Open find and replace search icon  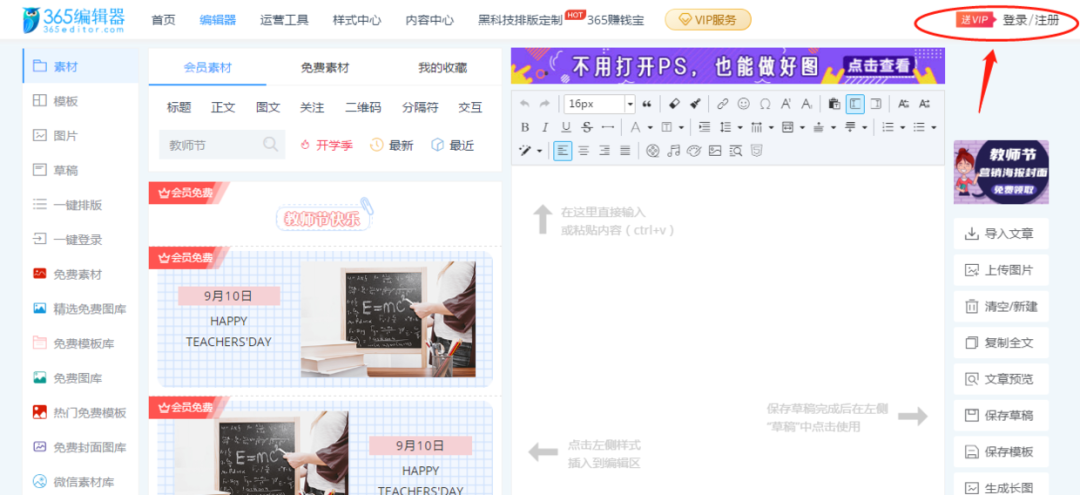click(x=736, y=150)
